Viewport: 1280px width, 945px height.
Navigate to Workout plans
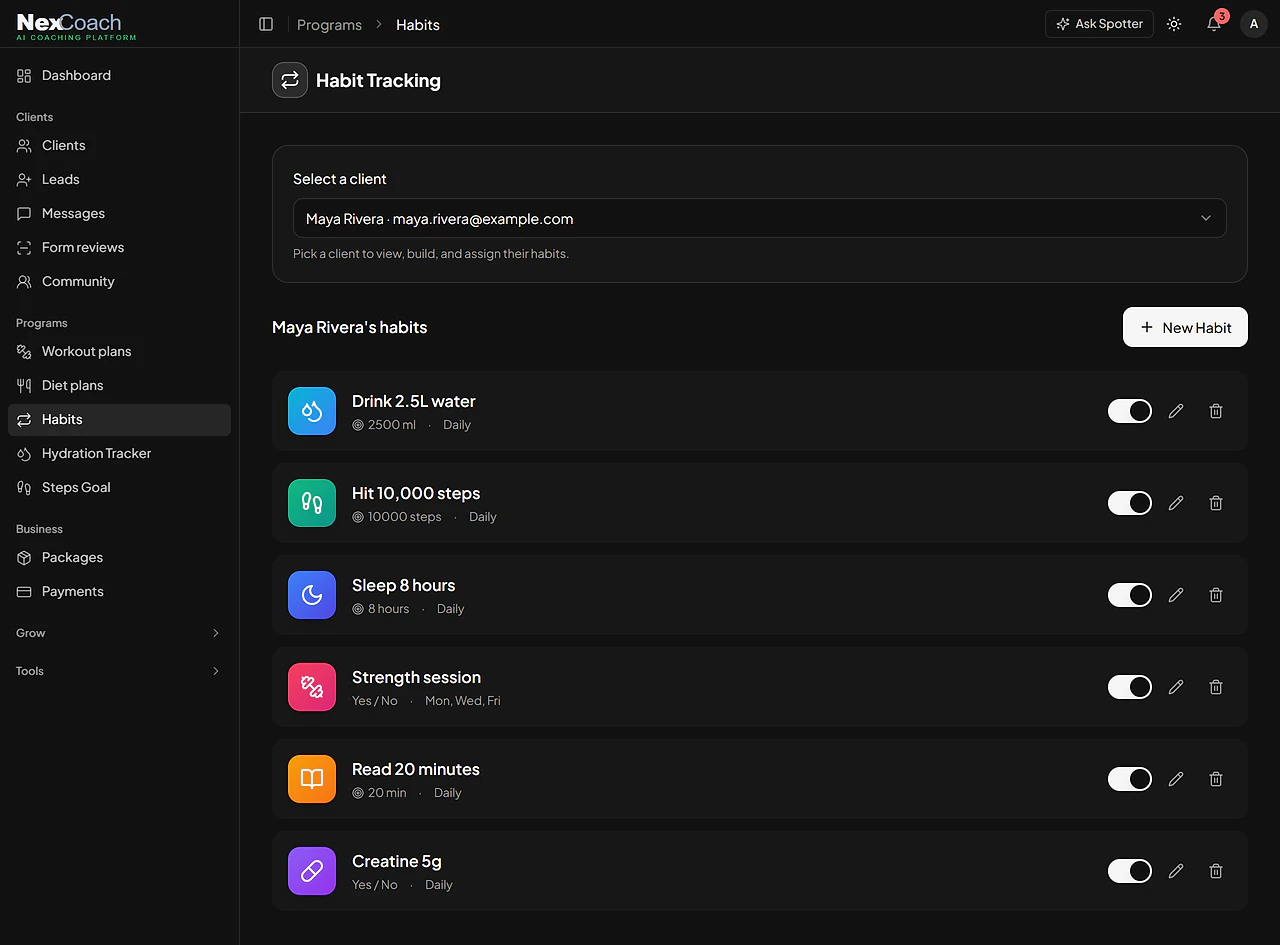(119, 351)
